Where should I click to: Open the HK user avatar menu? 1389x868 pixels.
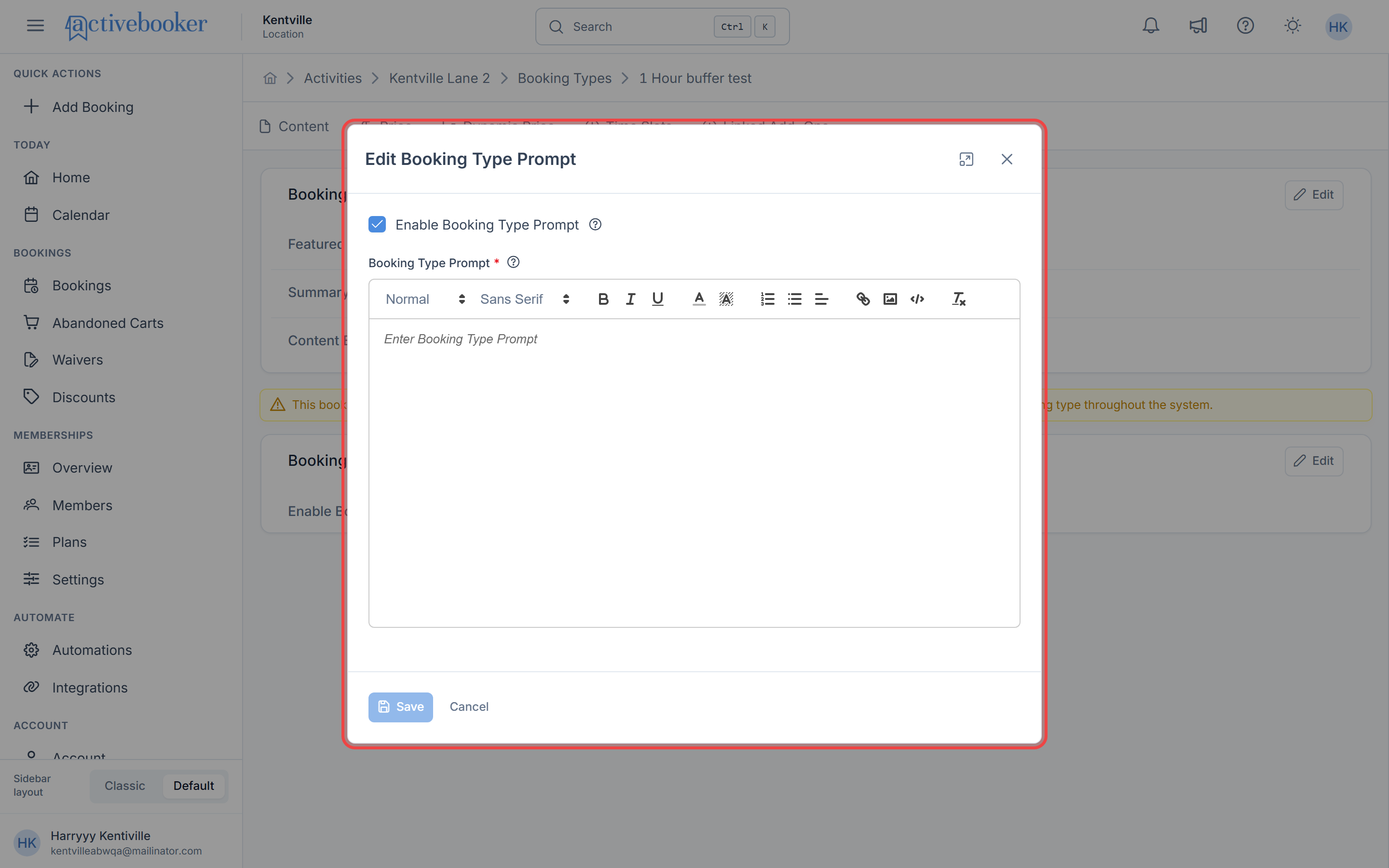coord(1338,27)
